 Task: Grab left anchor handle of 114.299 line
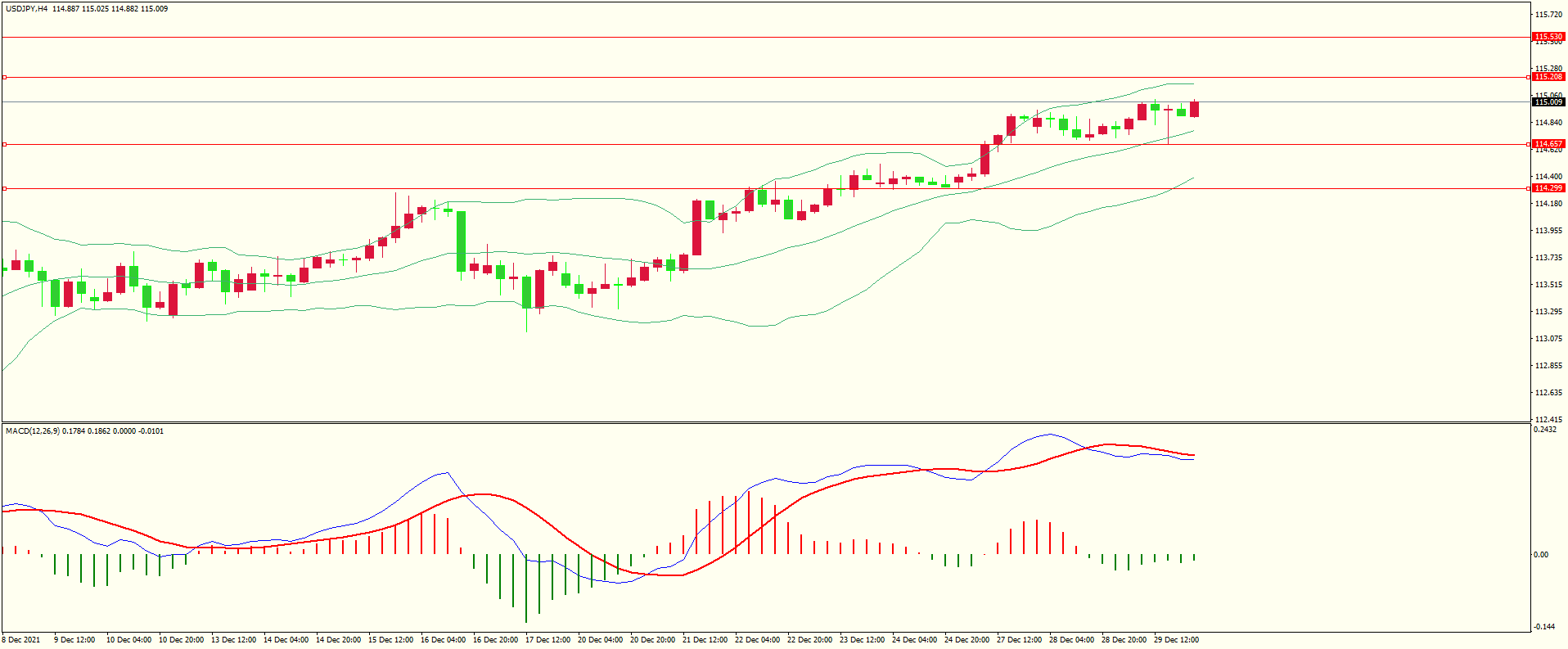tap(5, 188)
